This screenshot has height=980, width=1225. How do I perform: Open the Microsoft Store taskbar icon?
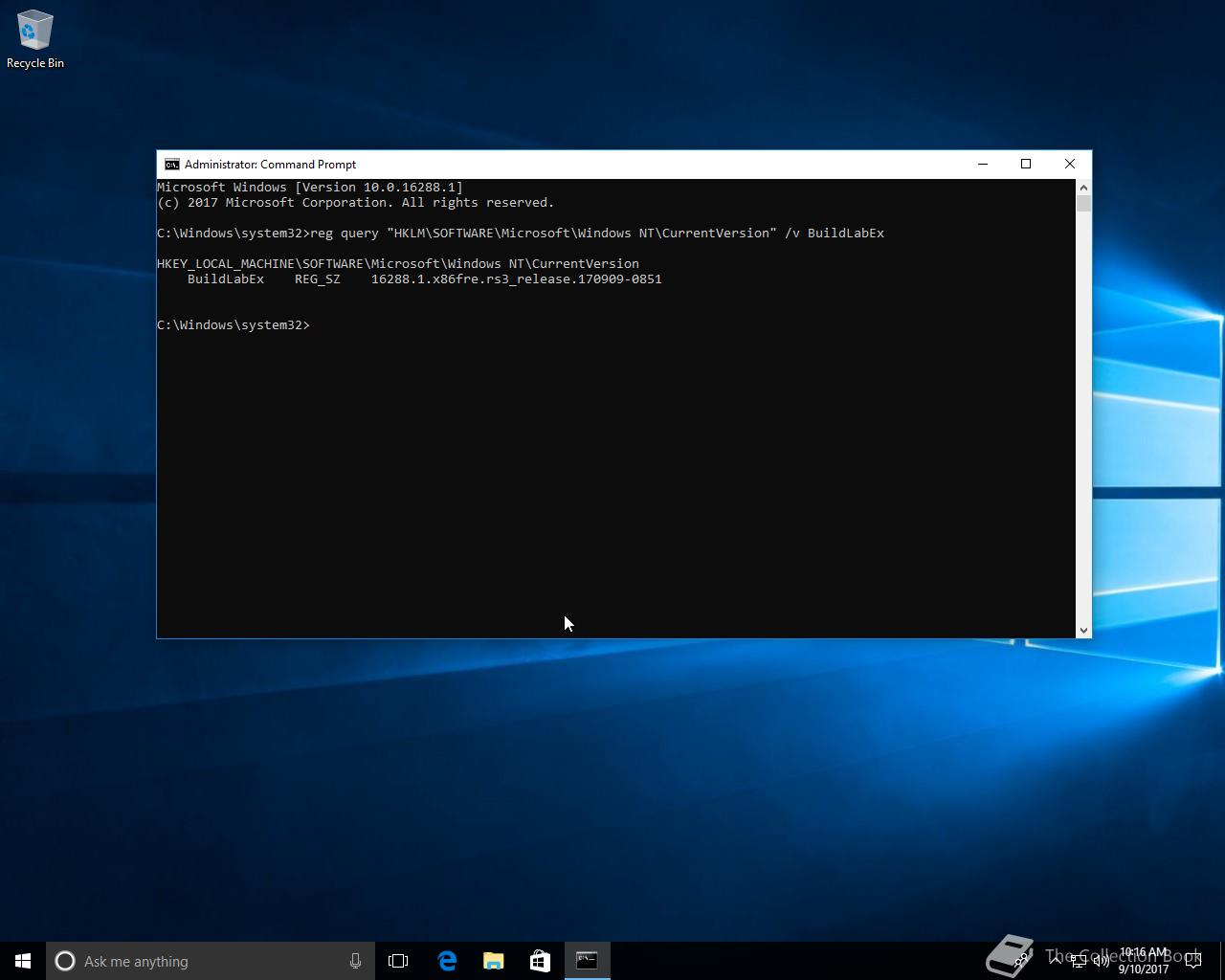pos(540,961)
